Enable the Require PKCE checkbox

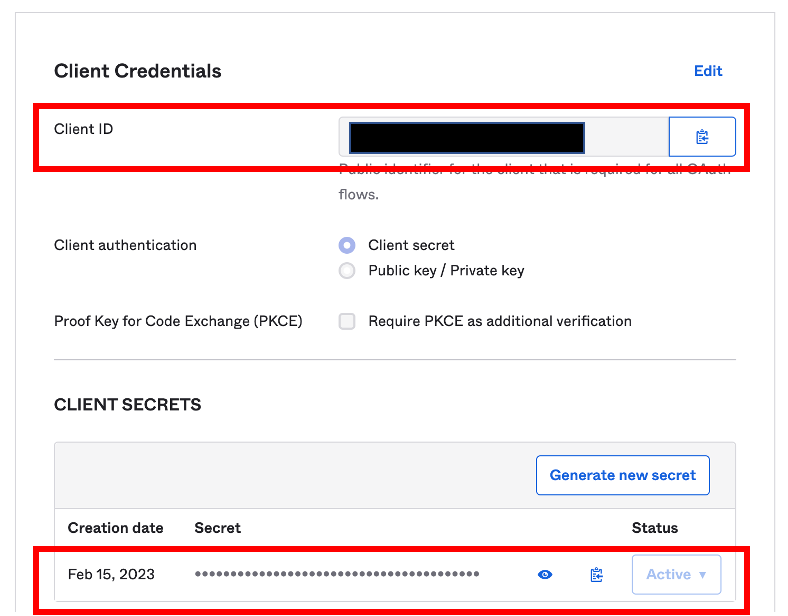pyautogui.click(x=347, y=321)
